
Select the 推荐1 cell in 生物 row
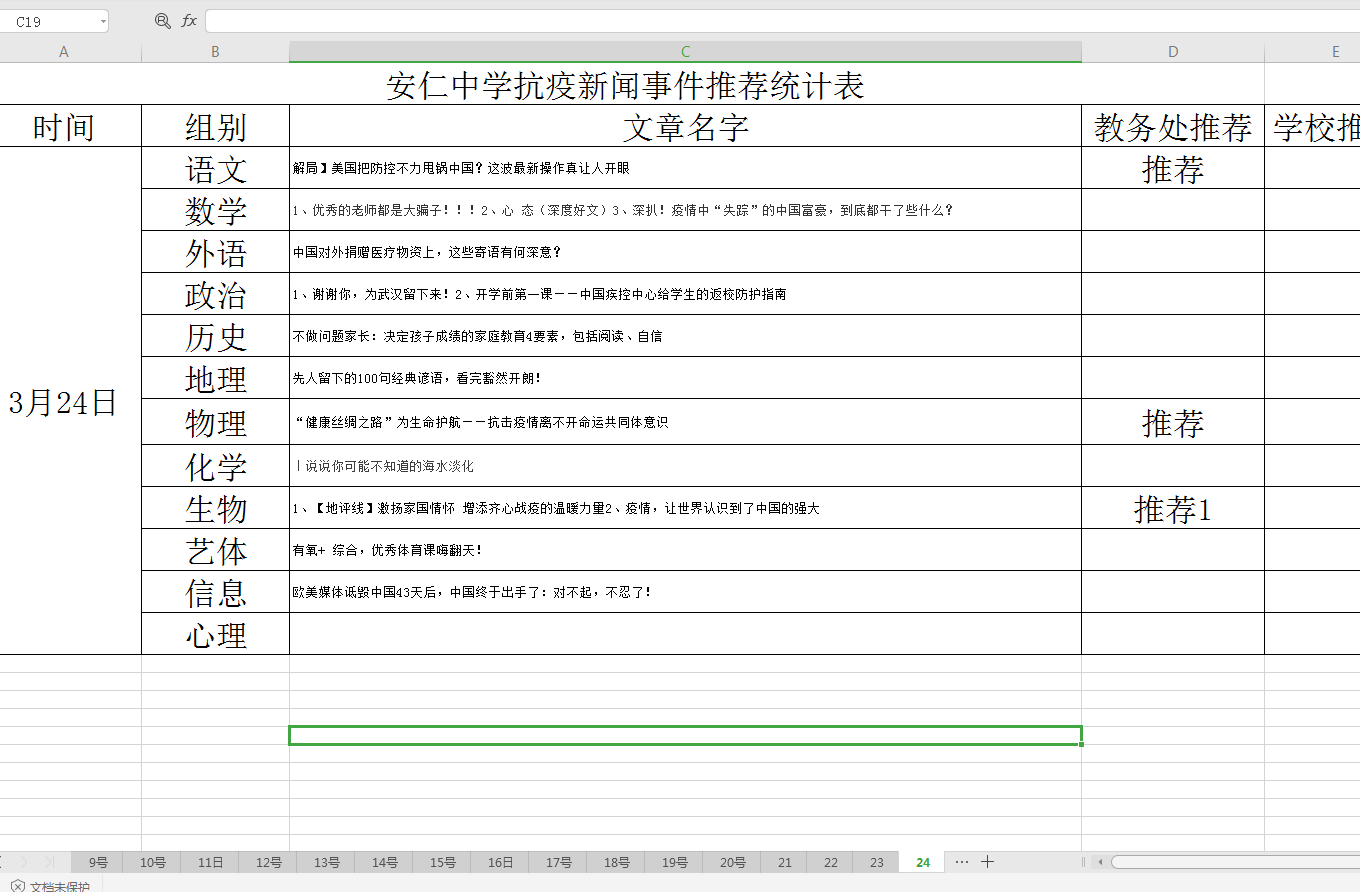pos(1172,509)
